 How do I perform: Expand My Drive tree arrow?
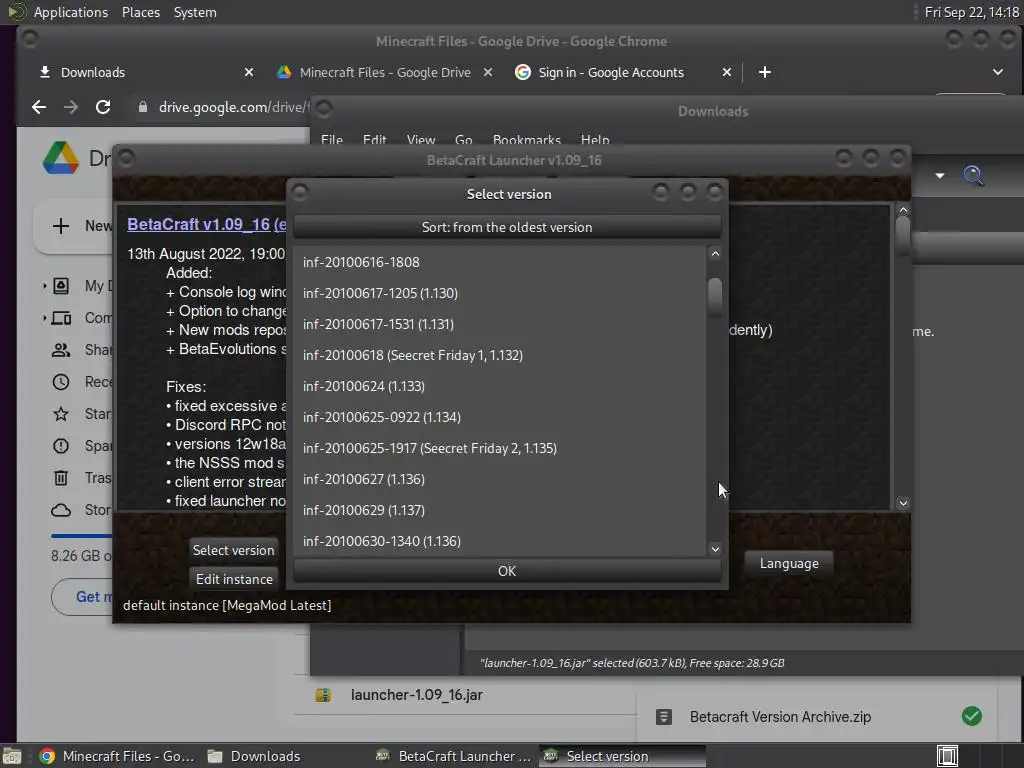[44, 286]
